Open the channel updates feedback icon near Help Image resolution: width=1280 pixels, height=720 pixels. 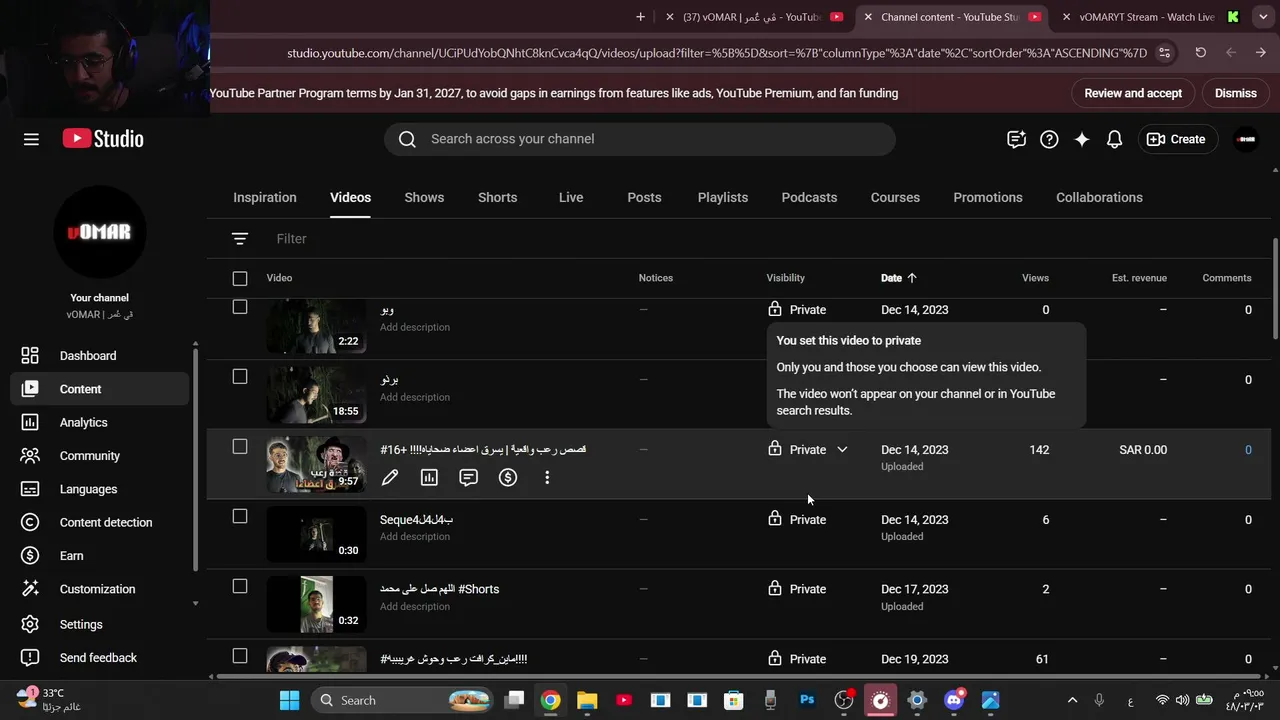point(1016,139)
